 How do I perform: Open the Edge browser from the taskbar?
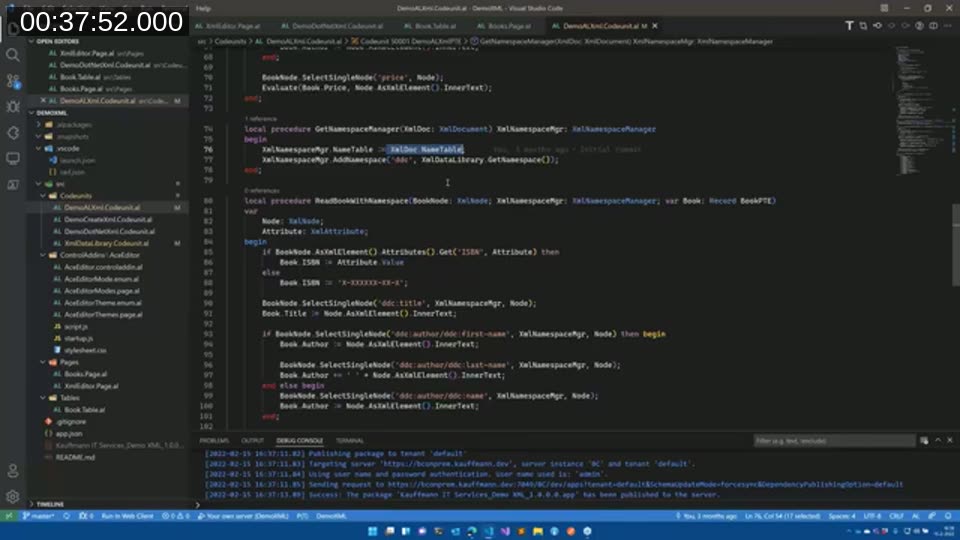471,531
